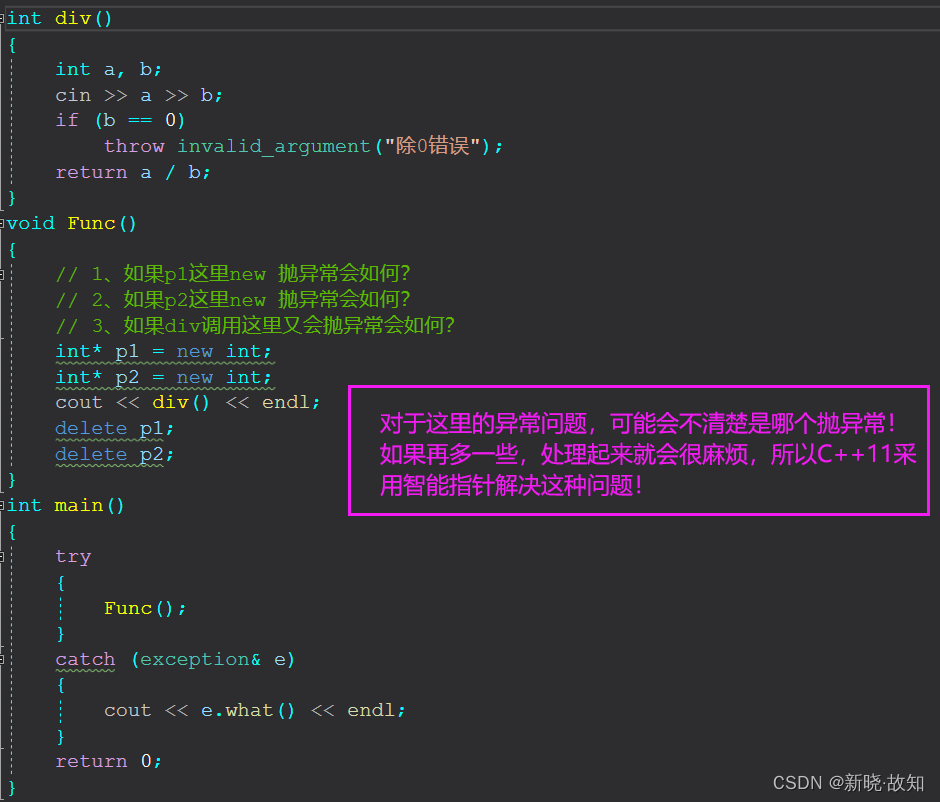940x802 pixels.
Task: Click the string literal "除0错误"
Action: point(432,146)
